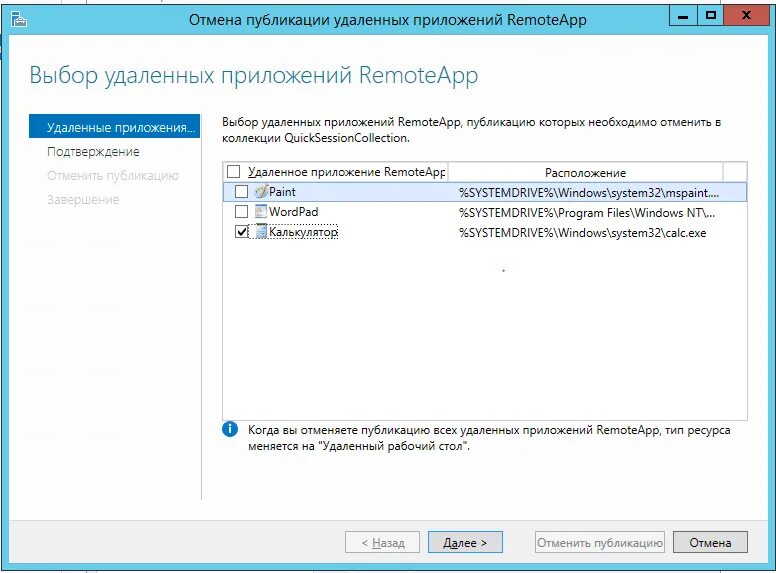Viewport: 776px width, 573px height.
Task: Select the Калькулятор row name
Action: (x=303, y=232)
